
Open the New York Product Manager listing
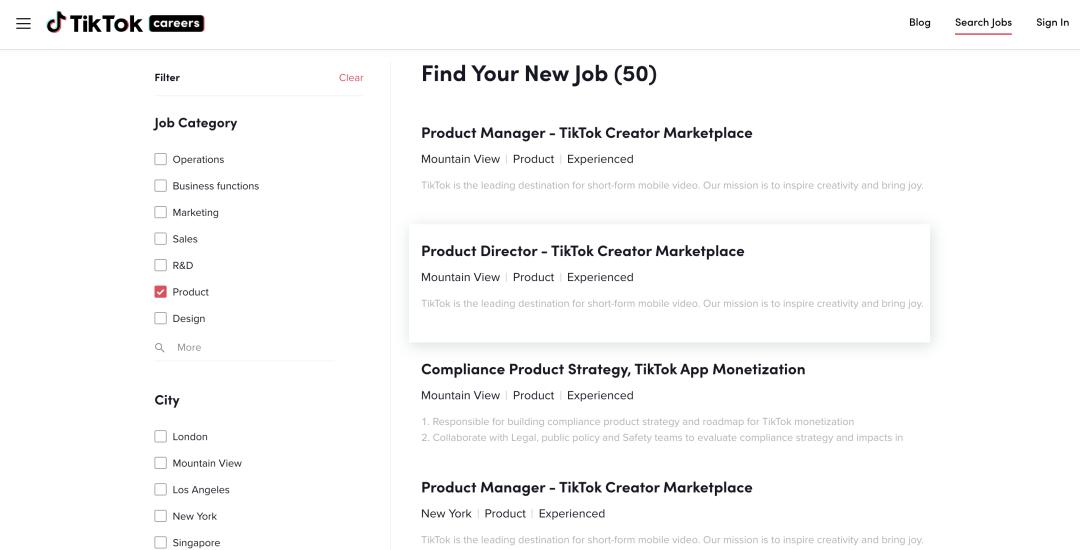coord(586,488)
